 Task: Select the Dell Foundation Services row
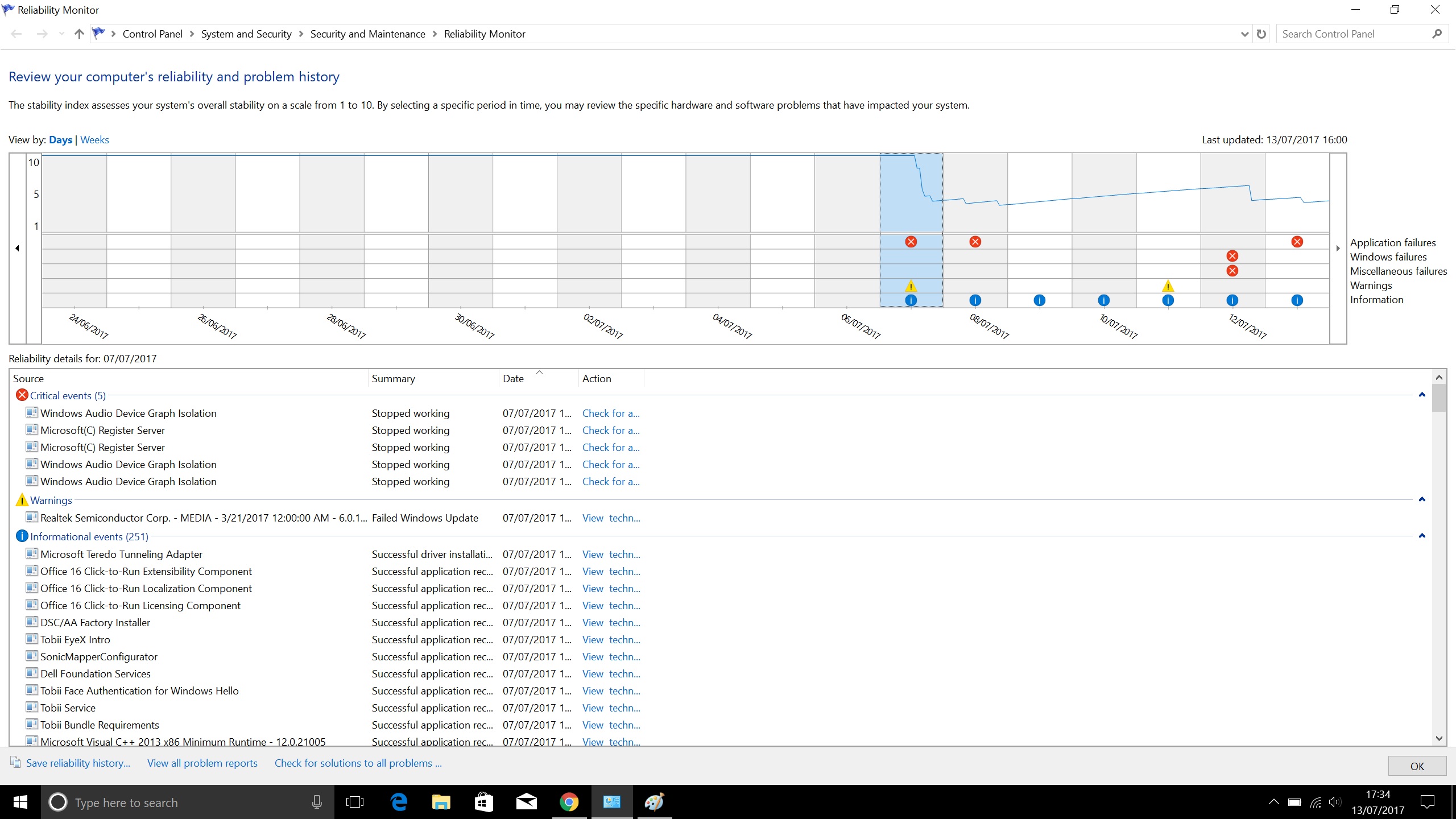click(333, 674)
